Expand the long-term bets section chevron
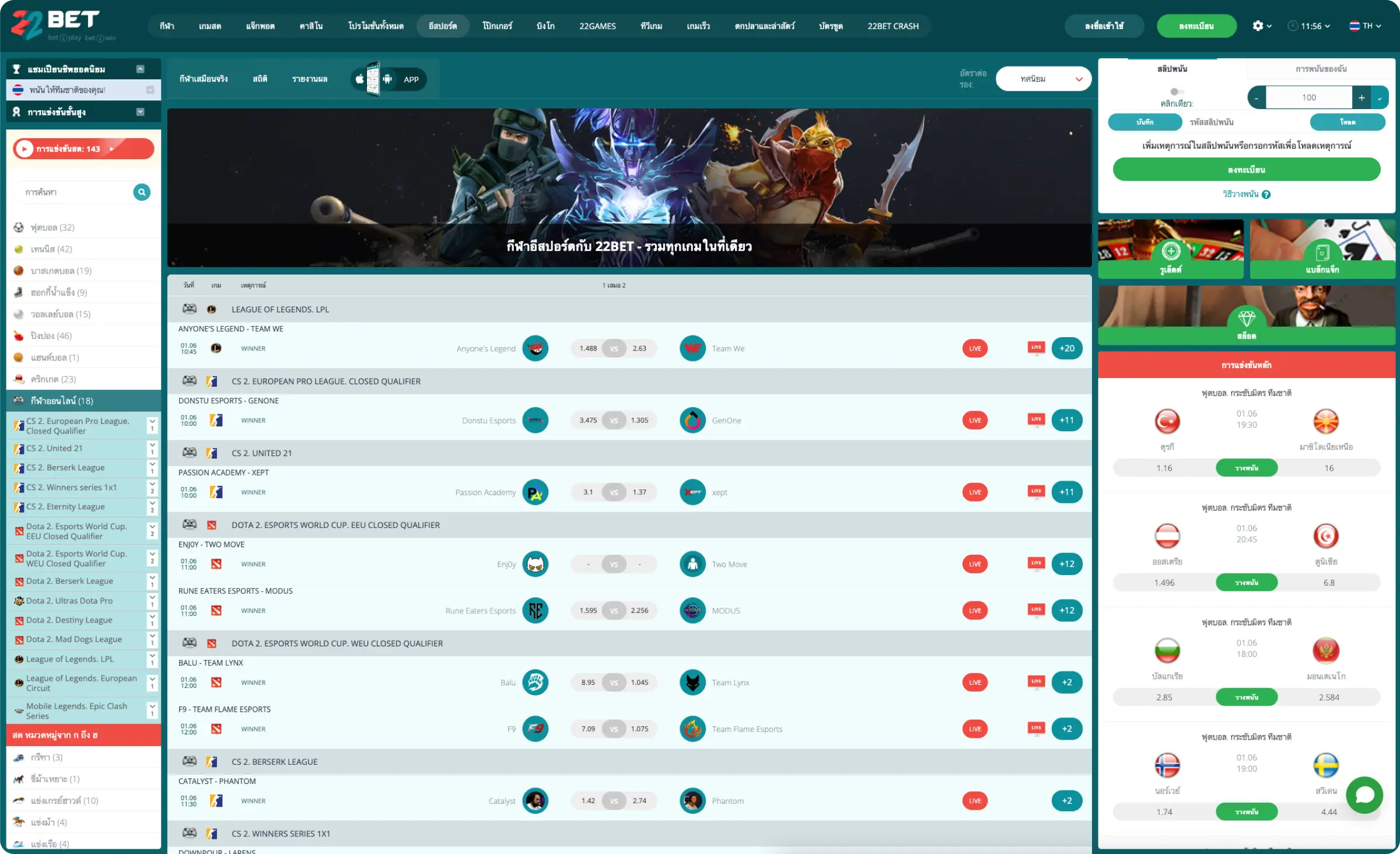Image resolution: width=1400 pixels, height=854 pixels. 140,111
